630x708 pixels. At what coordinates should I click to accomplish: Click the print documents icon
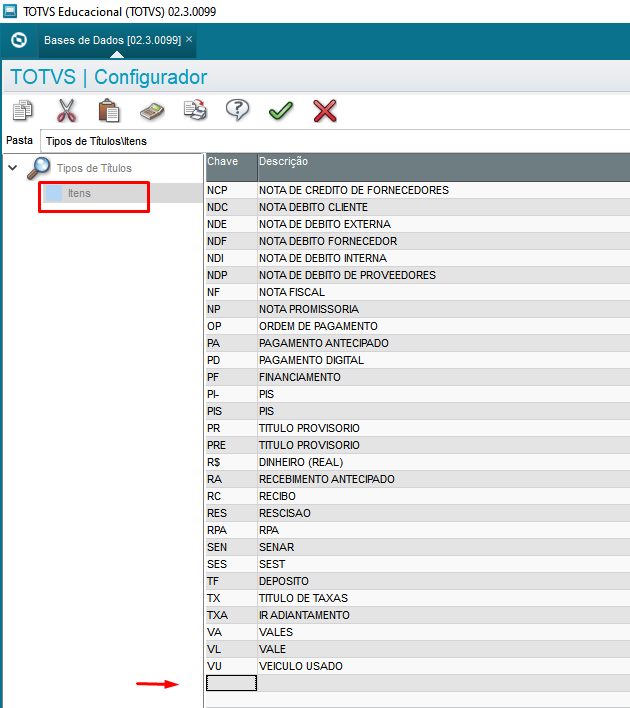tap(195, 111)
